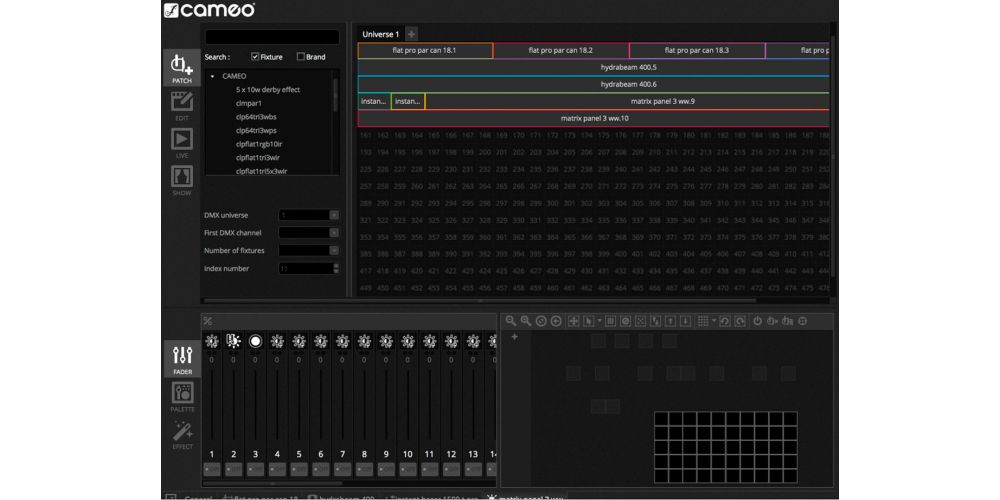Open the First DMX channel dropdown
The height and width of the screenshot is (500, 1000).
pos(334,233)
